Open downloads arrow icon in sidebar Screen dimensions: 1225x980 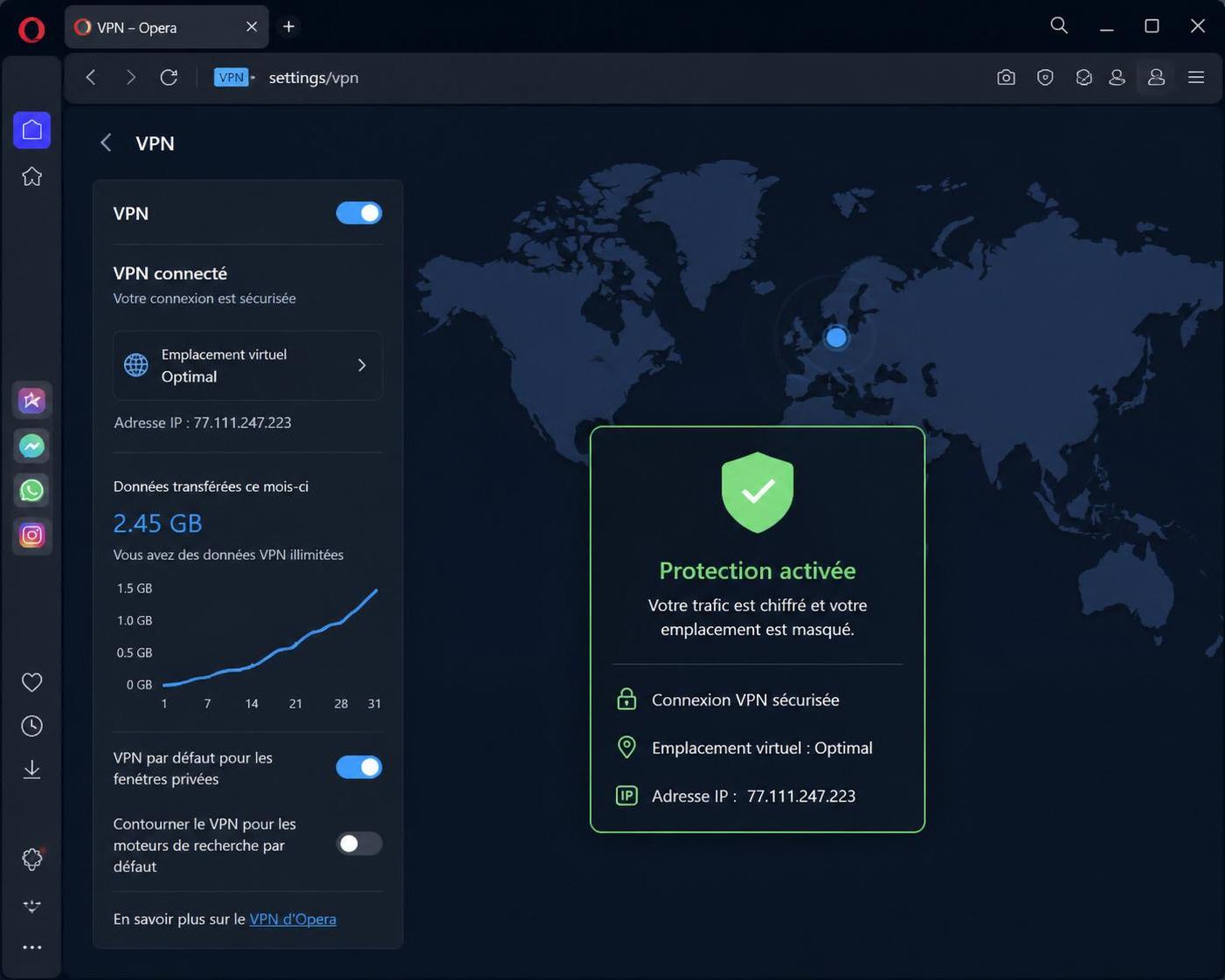pyautogui.click(x=32, y=770)
